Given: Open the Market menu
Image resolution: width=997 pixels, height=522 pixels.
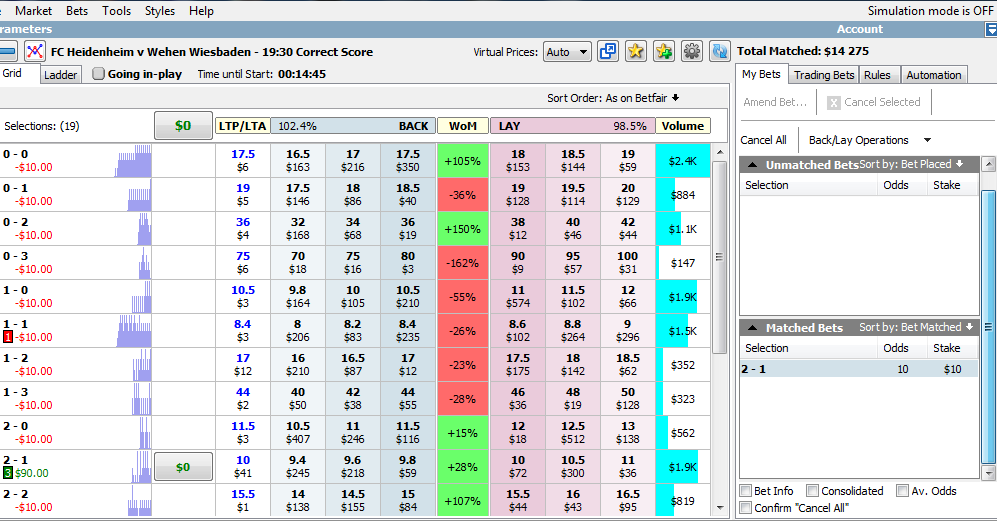Looking at the screenshot, I should coord(33,11).
